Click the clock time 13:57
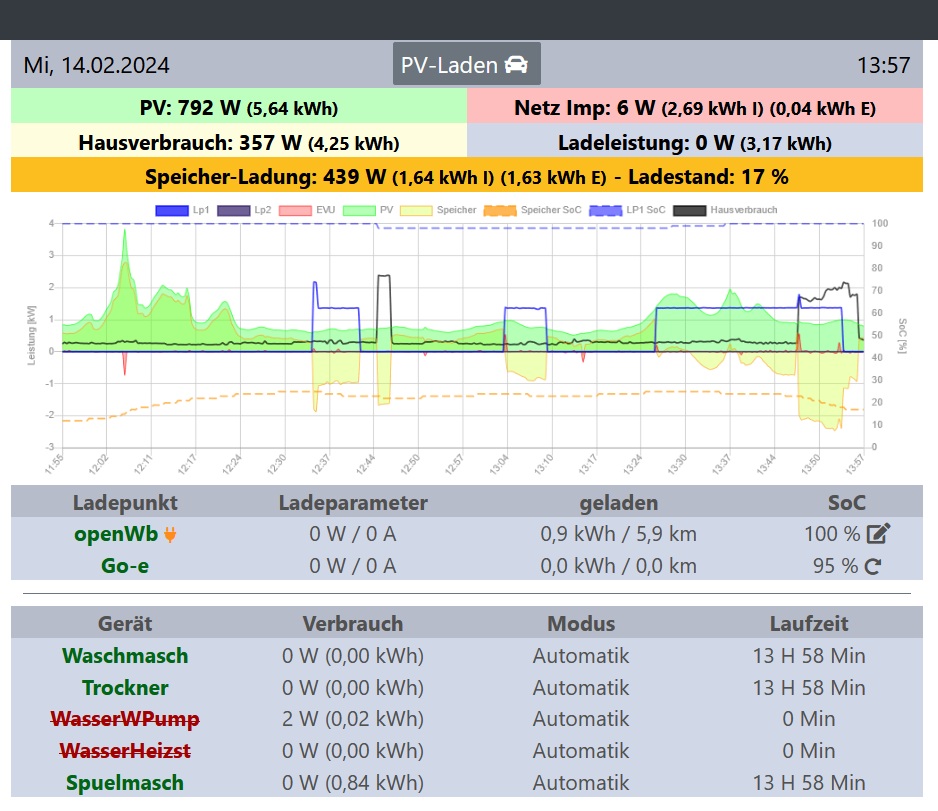The image size is (938, 811). 884,65
